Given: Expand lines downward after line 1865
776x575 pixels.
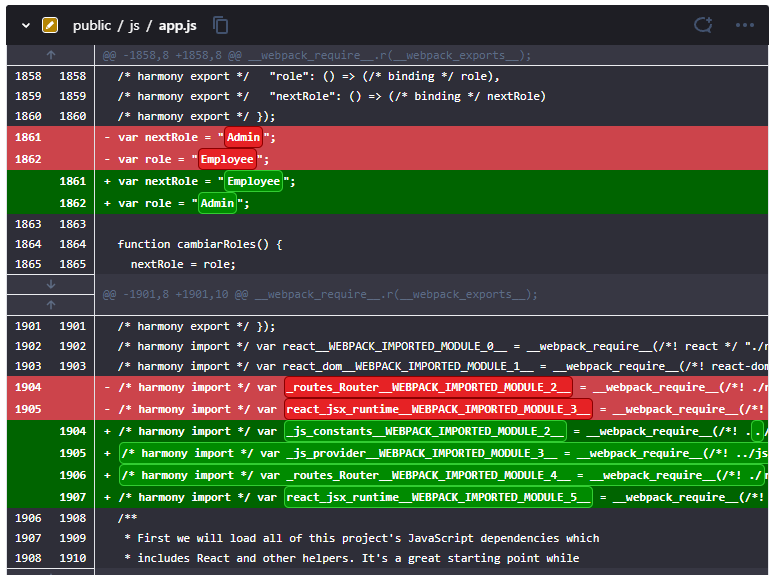Looking at the screenshot, I should [50, 284].
